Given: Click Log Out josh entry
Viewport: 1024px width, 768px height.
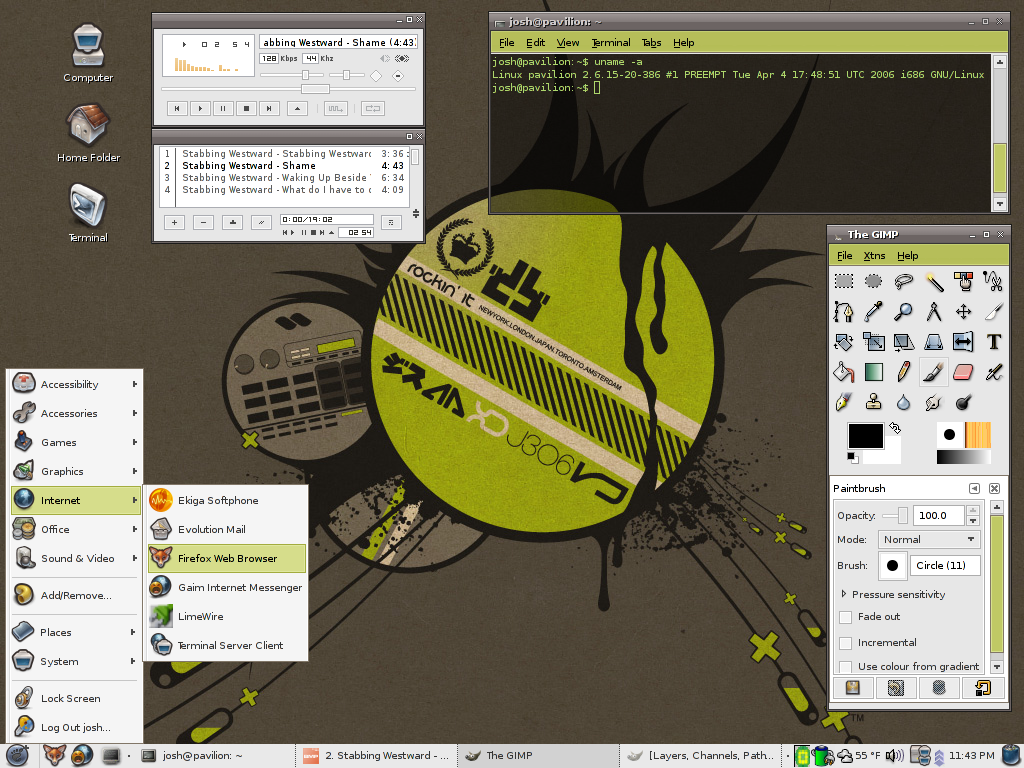Looking at the screenshot, I should (76, 727).
